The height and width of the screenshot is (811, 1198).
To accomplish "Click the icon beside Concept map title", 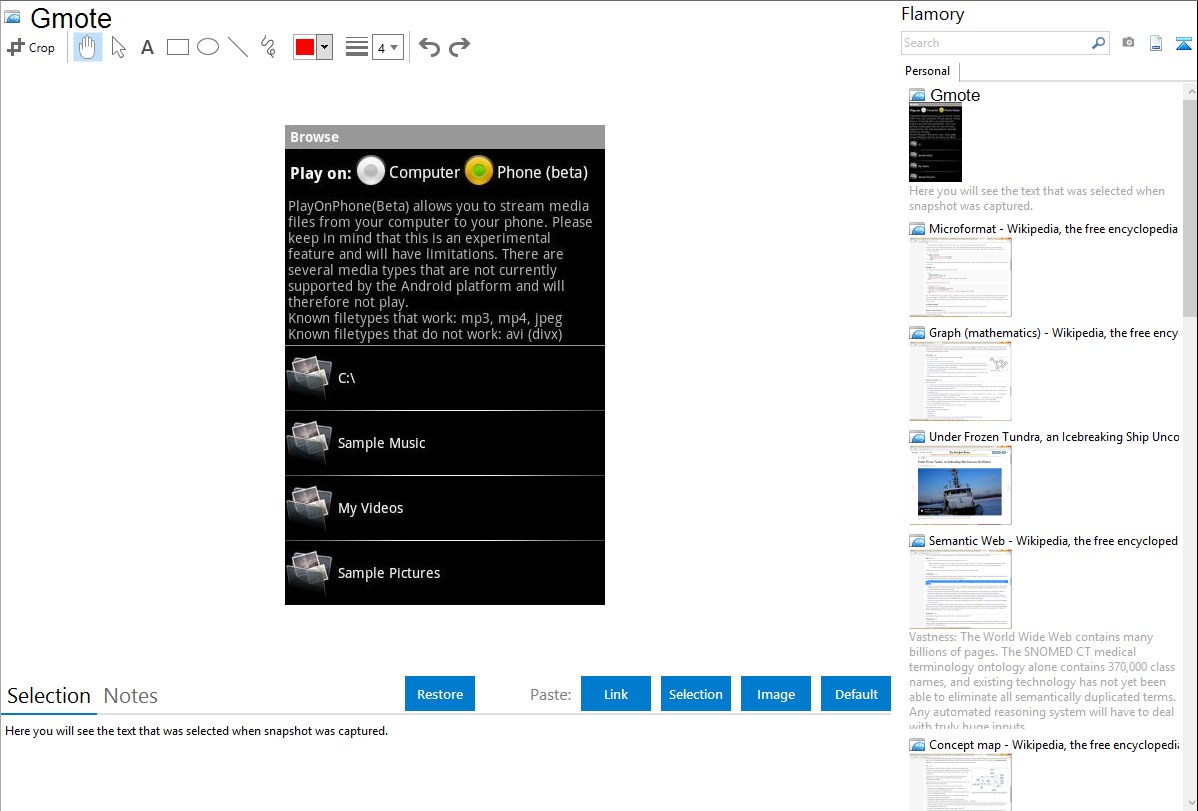I will [x=917, y=745].
